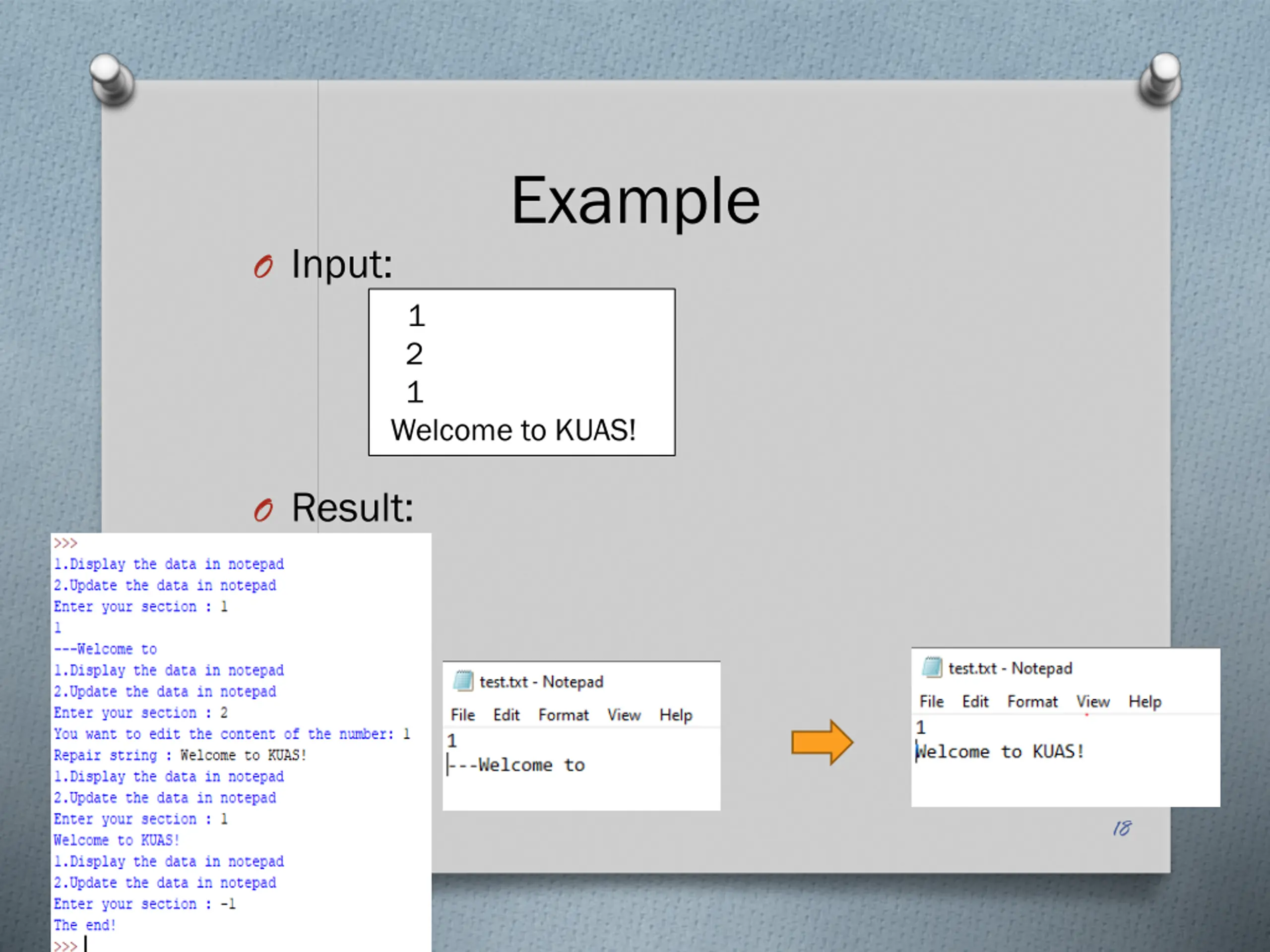Open Edit menu in the right Notepad window
The image size is (1270, 952).
[975, 701]
